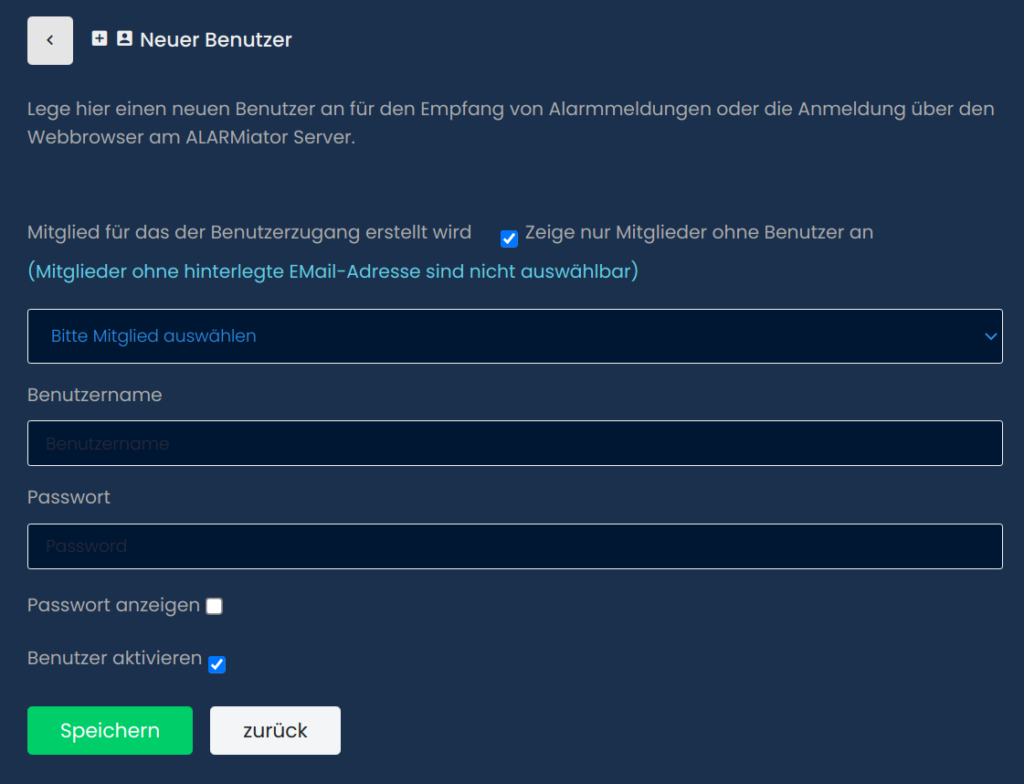The height and width of the screenshot is (784, 1024).
Task: Click the 'Benutzer aktivieren' label text
Action: pos(114,660)
